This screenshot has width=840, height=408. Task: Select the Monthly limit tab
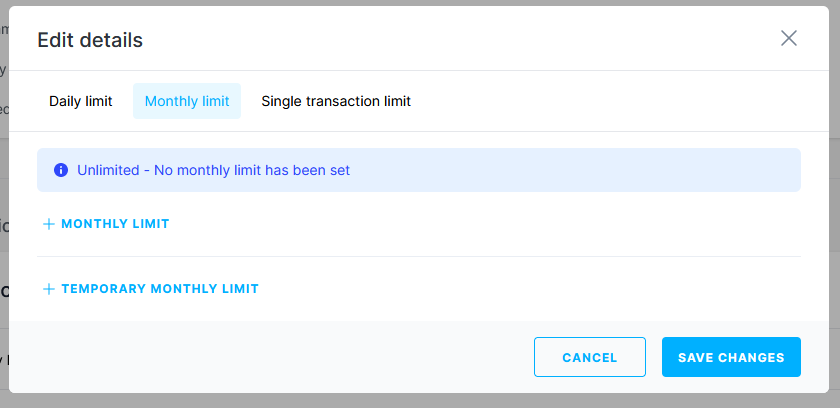(x=187, y=101)
